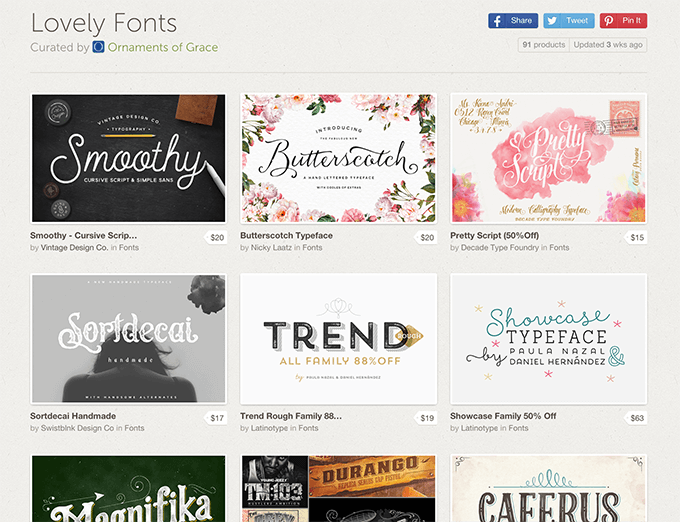Click the Showcase Family 50% Off title
The height and width of the screenshot is (522, 680).
click(503, 416)
